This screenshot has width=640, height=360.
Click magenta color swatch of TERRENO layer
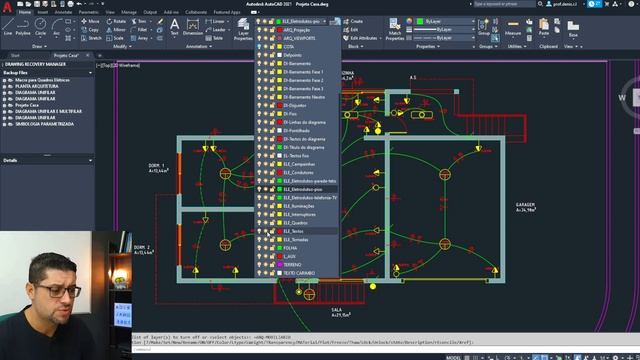pos(280,264)
